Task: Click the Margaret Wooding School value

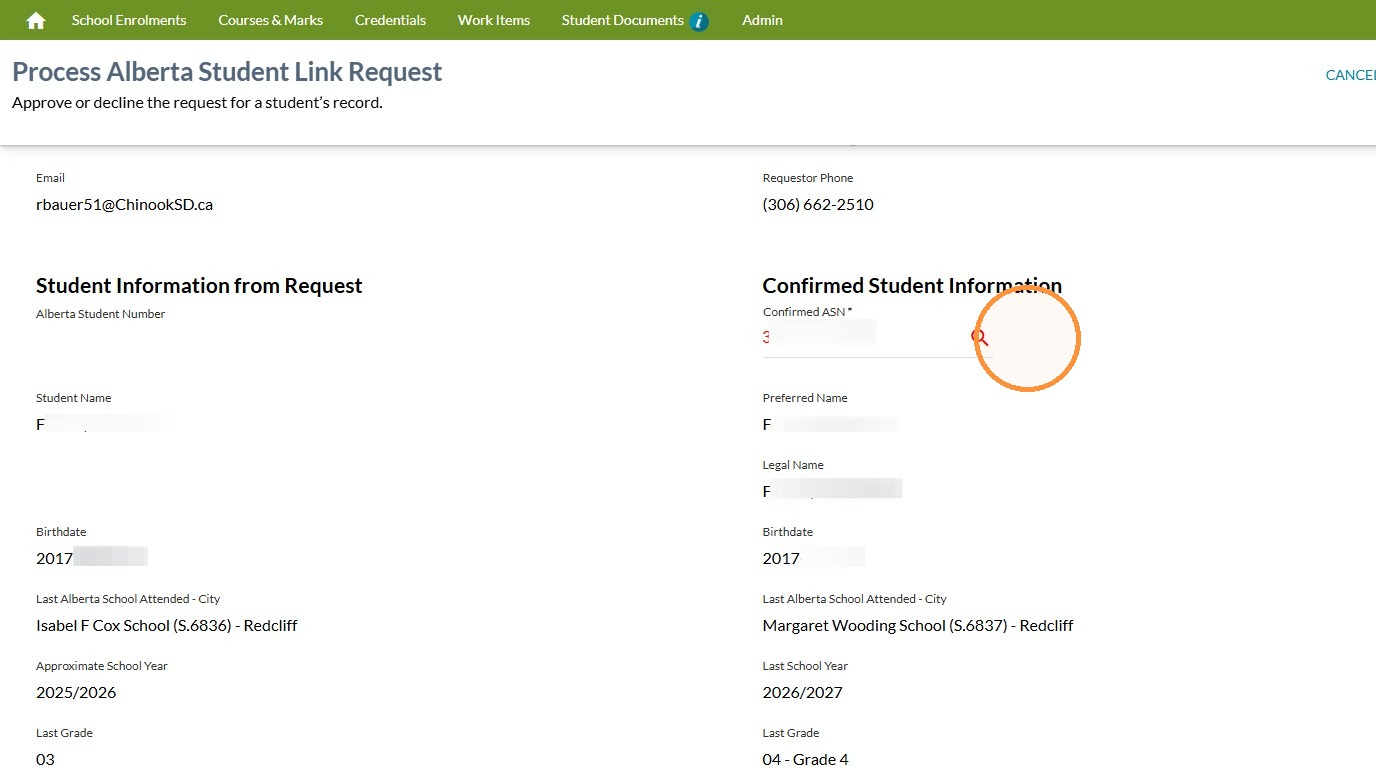Action: (918, 625)
